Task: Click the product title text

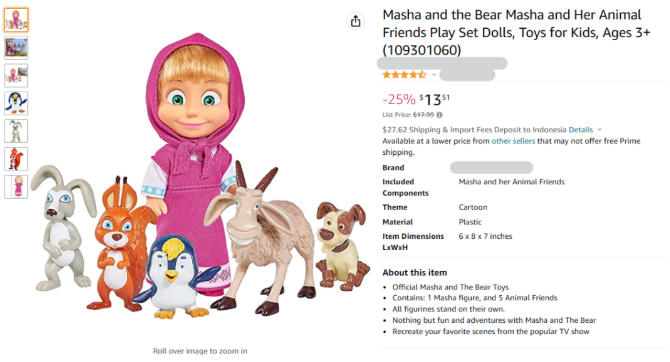Action: (x=516, y=32)
